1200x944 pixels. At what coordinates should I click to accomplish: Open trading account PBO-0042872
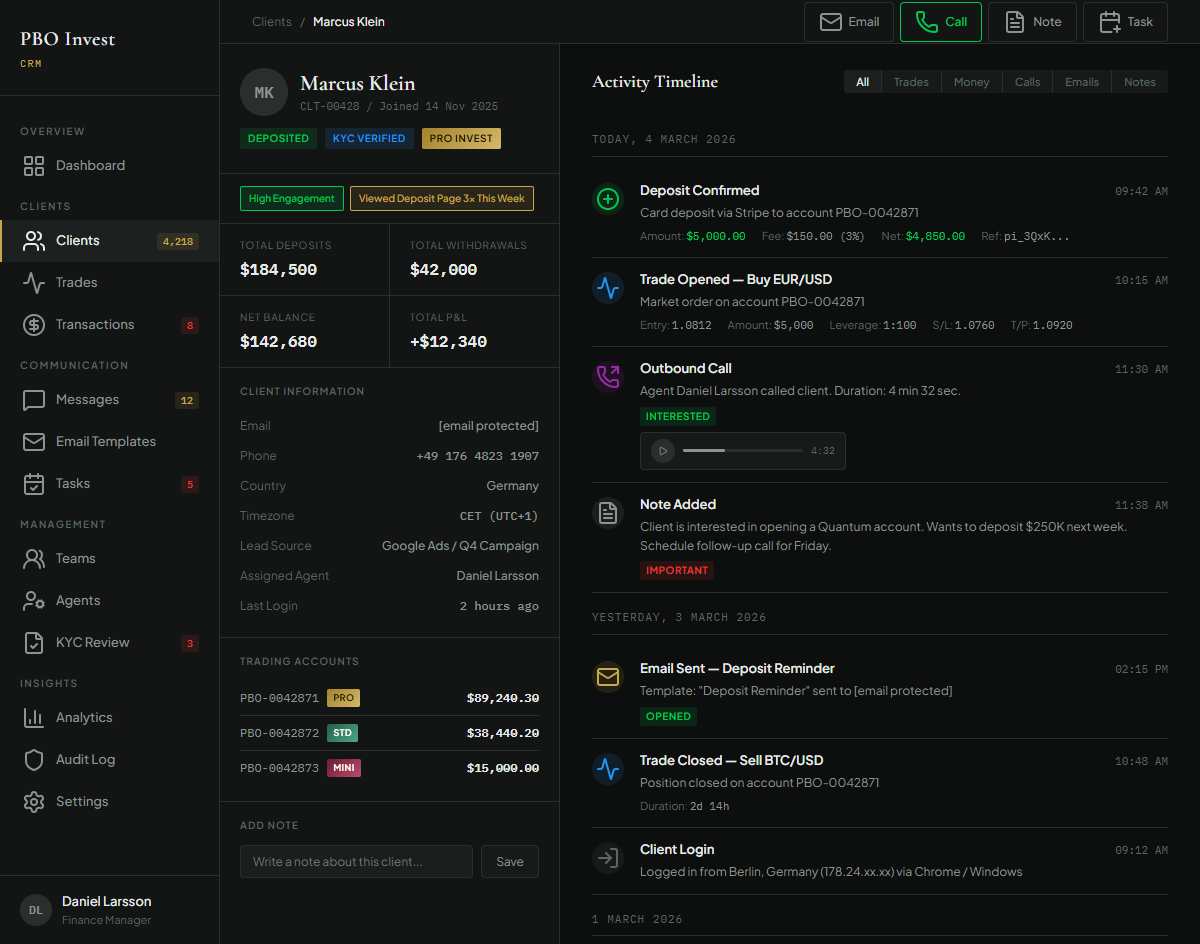pyautogui.click(x=279, y=733)
